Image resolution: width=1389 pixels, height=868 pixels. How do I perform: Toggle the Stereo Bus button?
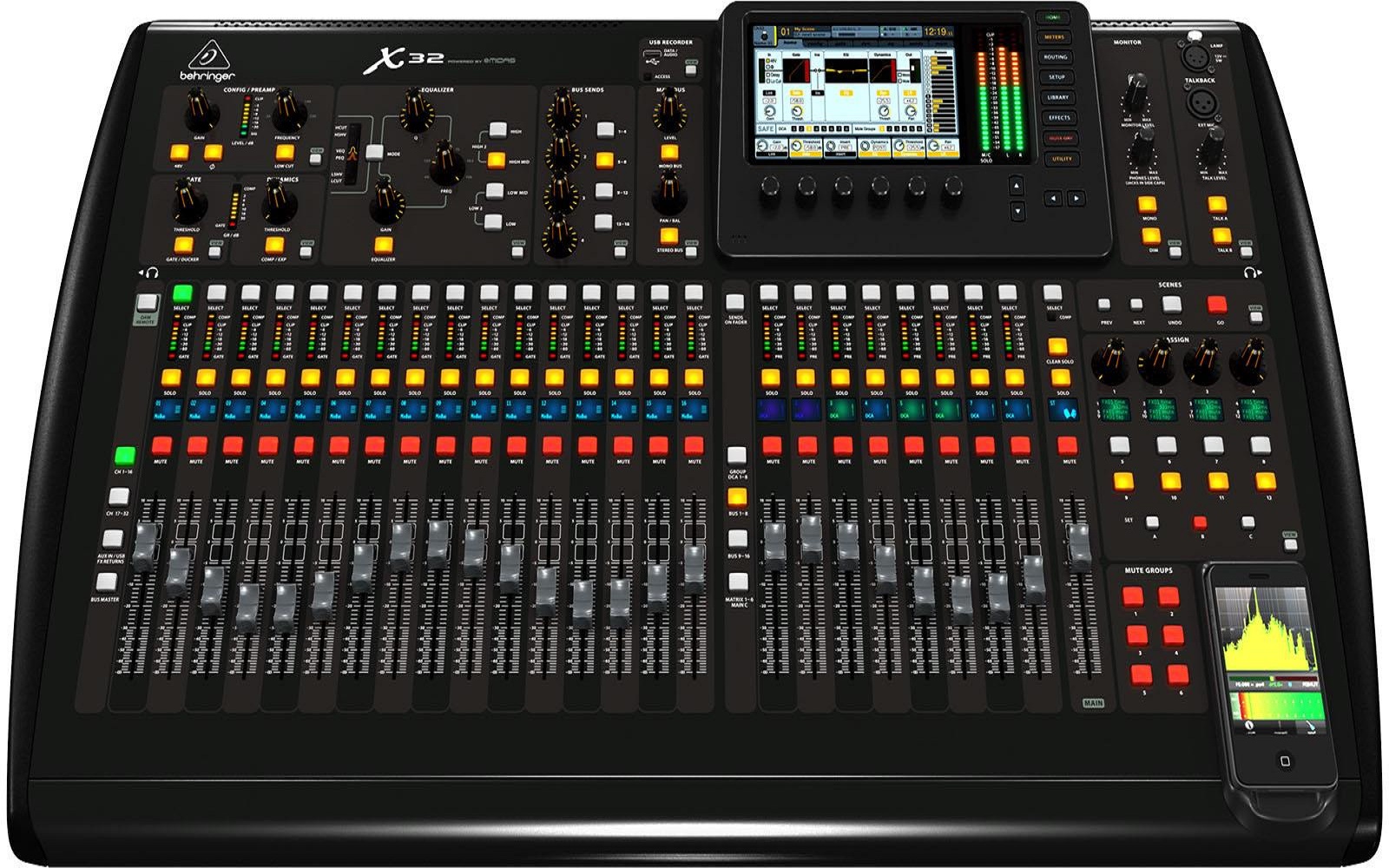(668, 236)
